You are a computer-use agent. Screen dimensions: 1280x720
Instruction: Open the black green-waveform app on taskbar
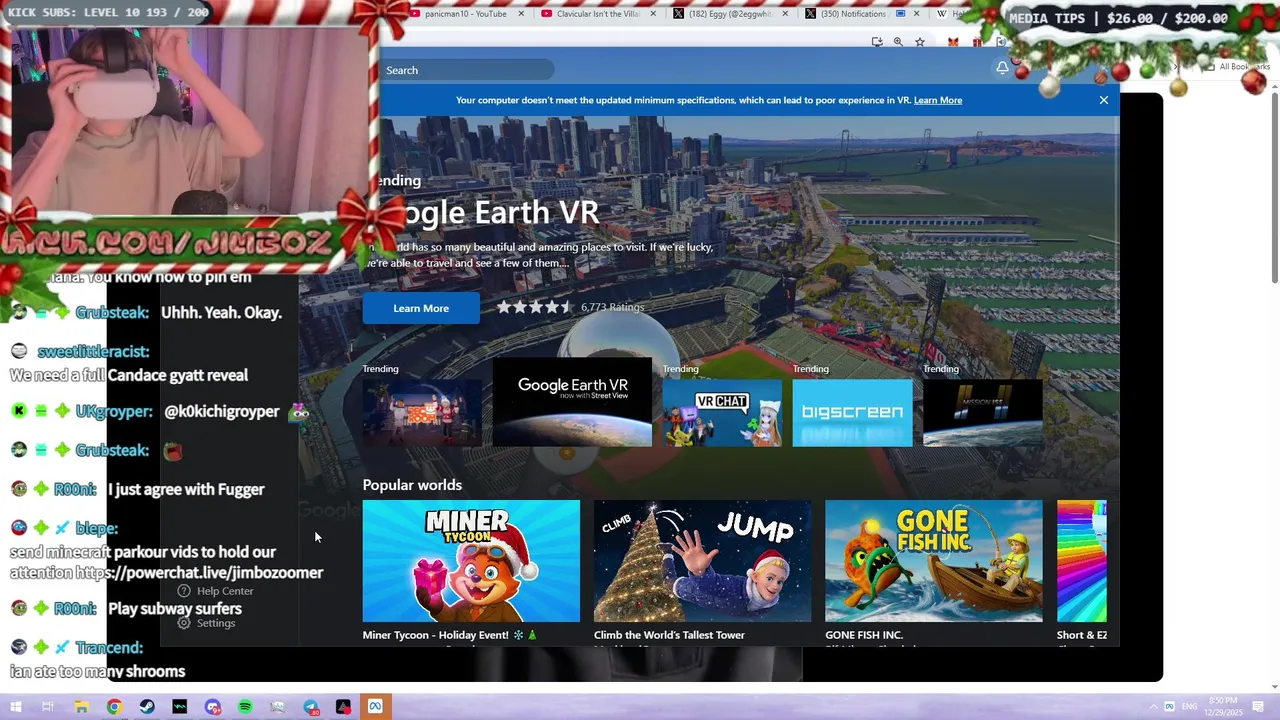click(180, 707)
